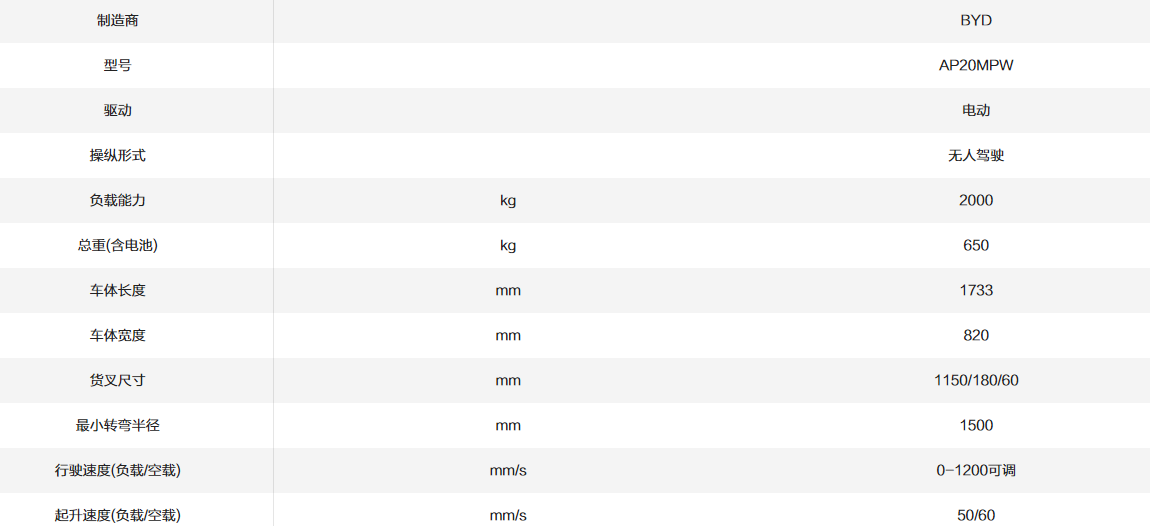The height and width of the screenshot is (526, 1150).
Task: Select the 无人驾驶 value cell
Action: point(975,155)
